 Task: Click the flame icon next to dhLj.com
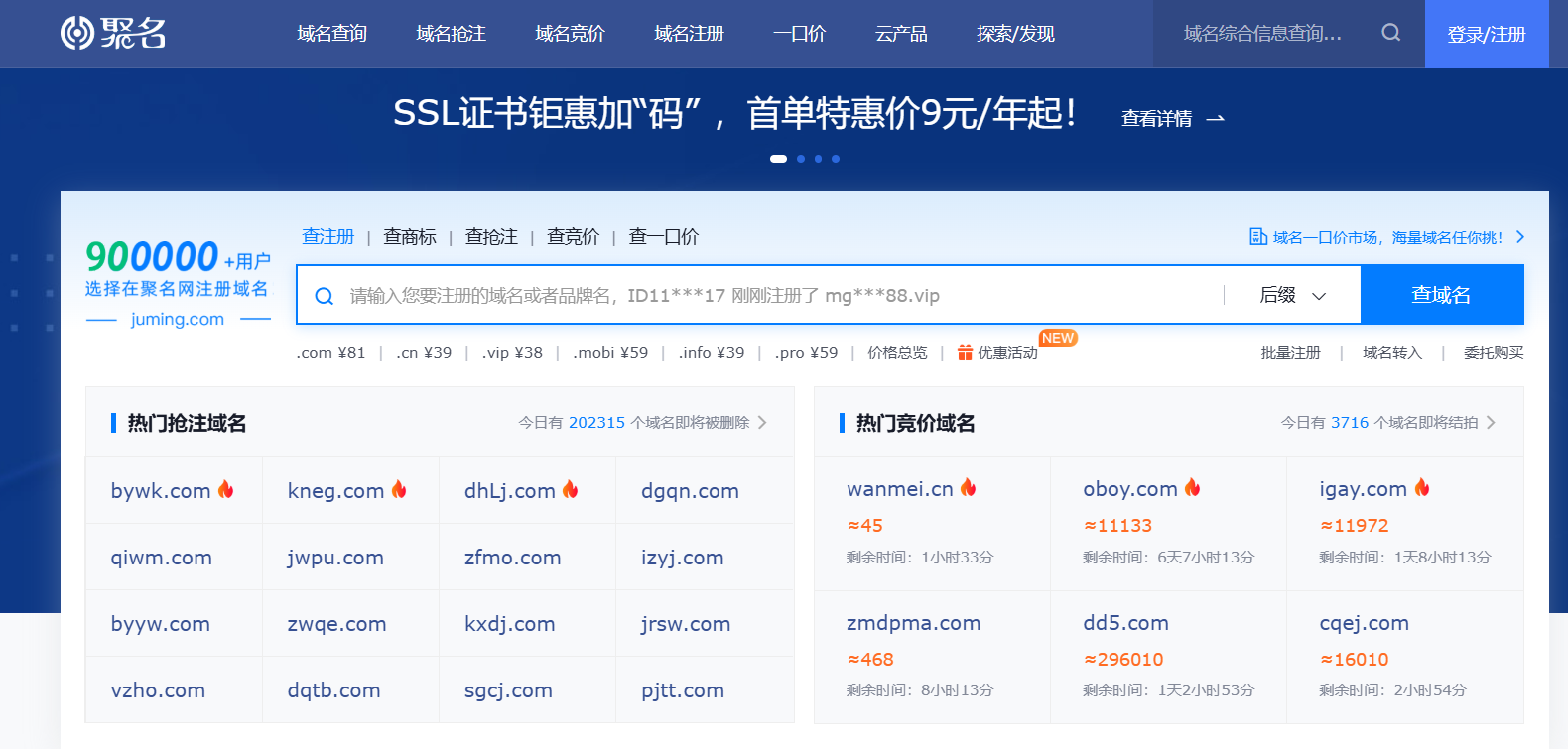(x=570, y=489)
